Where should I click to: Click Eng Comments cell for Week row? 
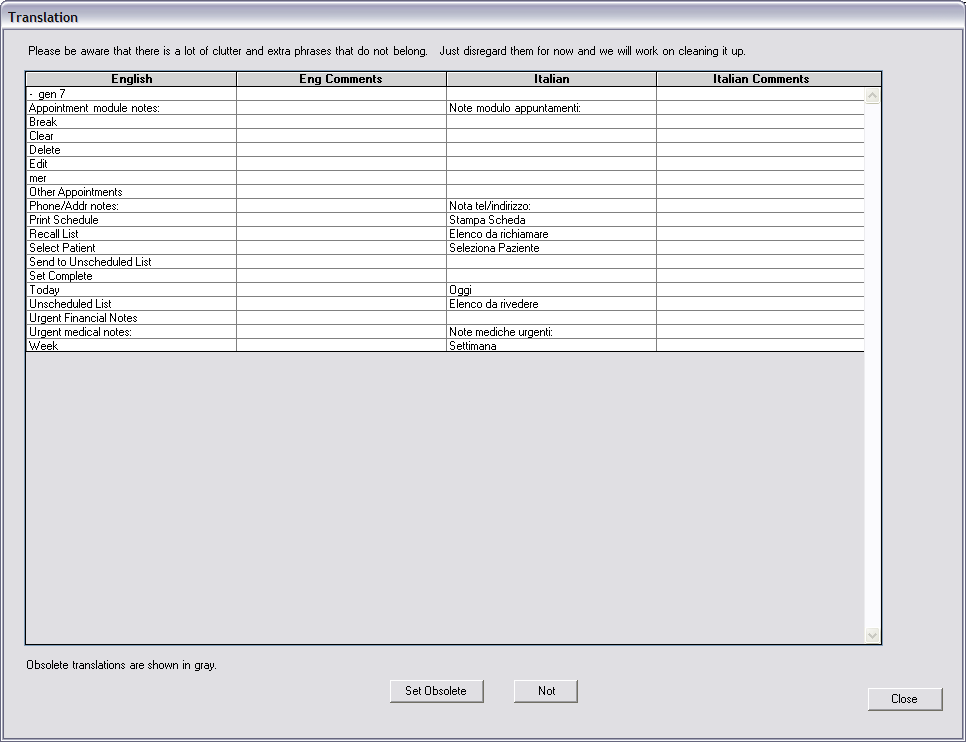coord(341,346)
